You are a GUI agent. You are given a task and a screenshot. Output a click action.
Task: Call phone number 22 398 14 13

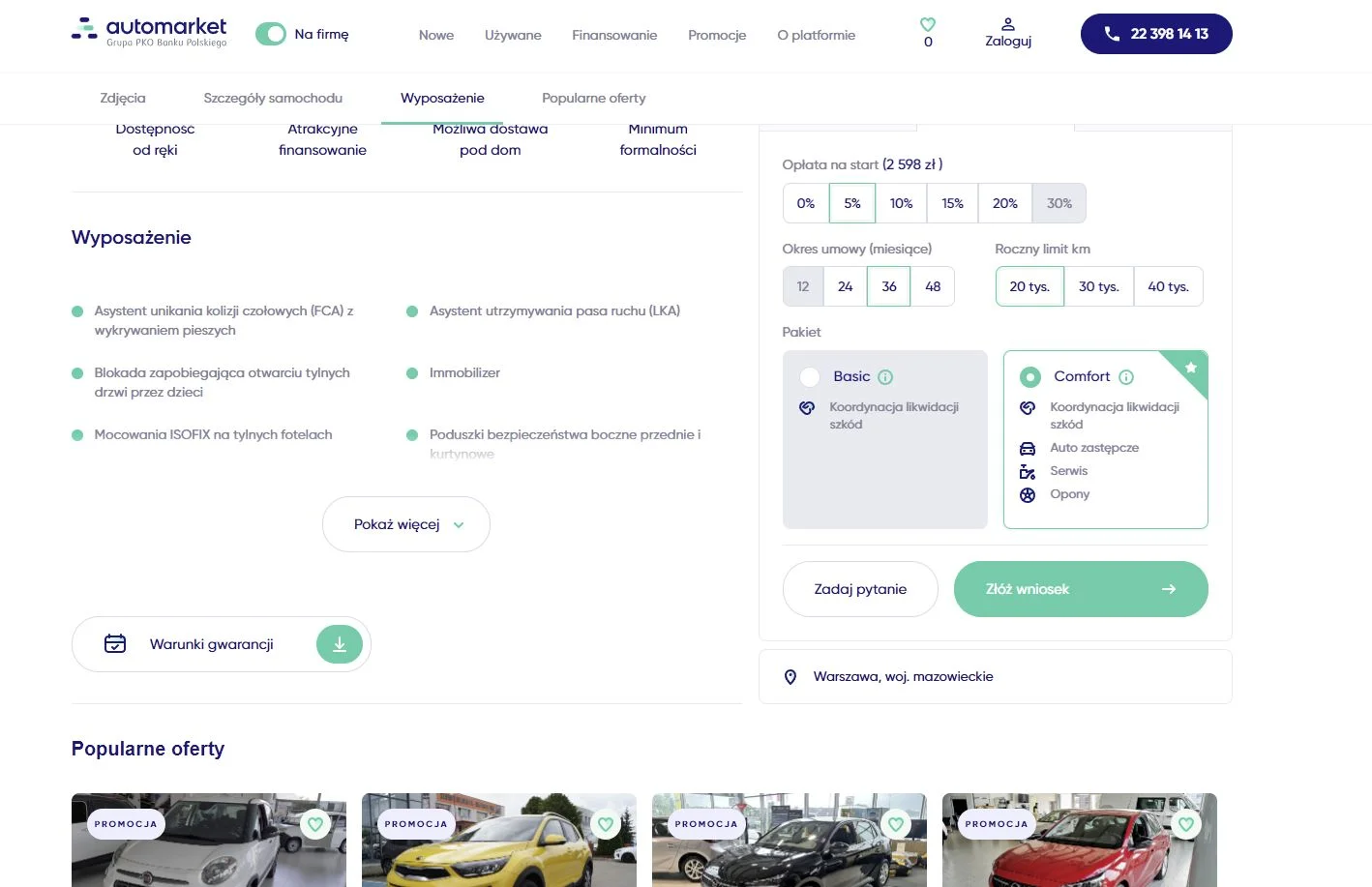(1156, 34)
